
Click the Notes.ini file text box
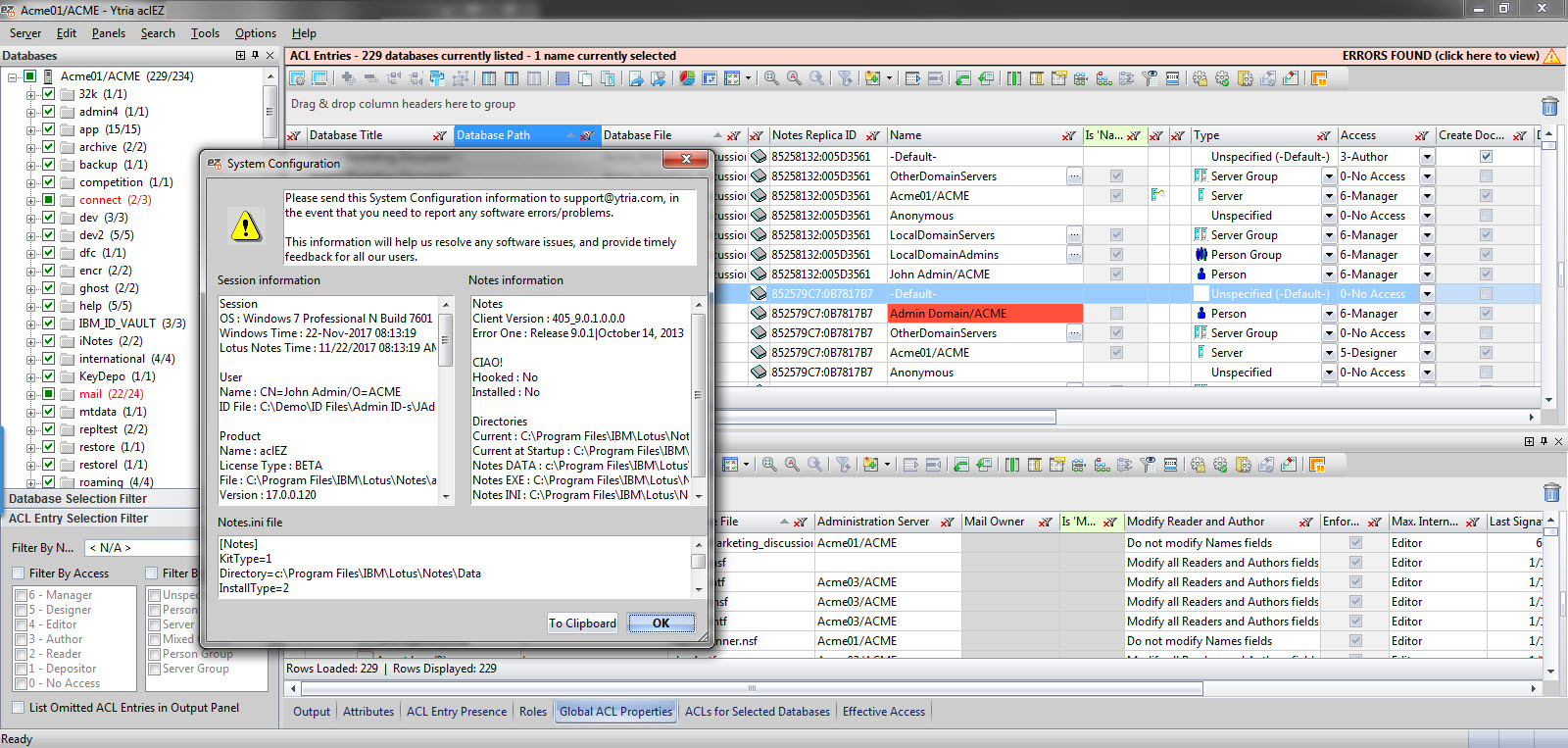click(x=455, y=566)
